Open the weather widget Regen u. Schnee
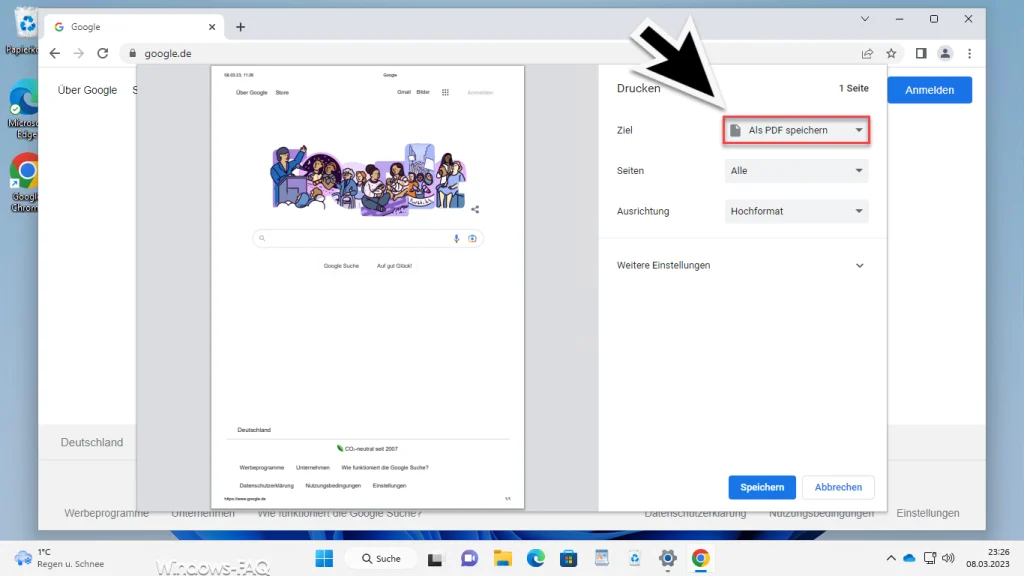Viewport: 1024px width, 576px height. tap(59, 558)
